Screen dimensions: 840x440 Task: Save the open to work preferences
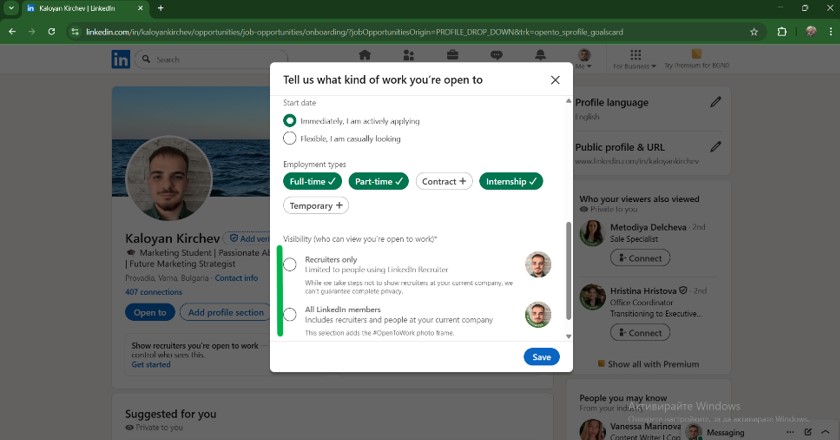(541, 357)
